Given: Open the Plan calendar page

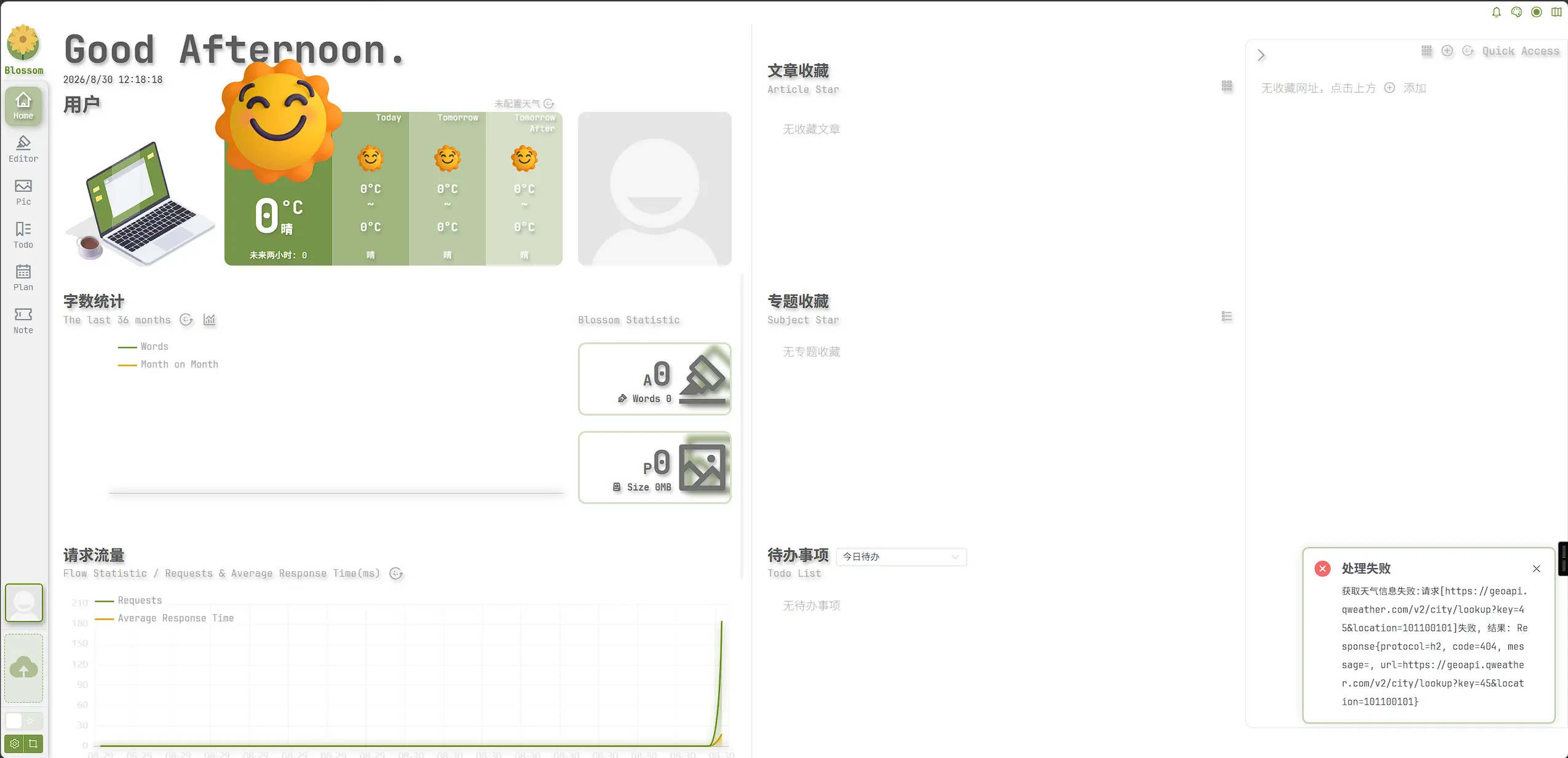Looking at the screenshot, I should point(23,278).
